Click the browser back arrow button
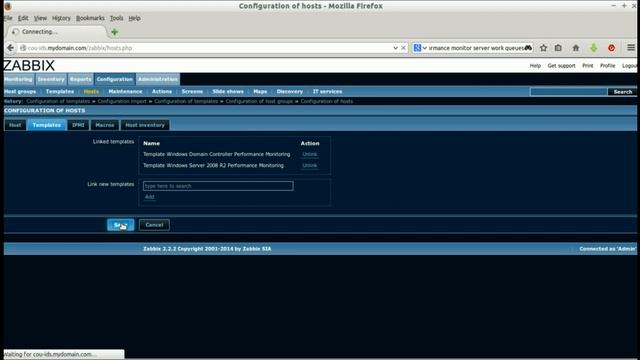640x360 pixels. coord(10,48)
